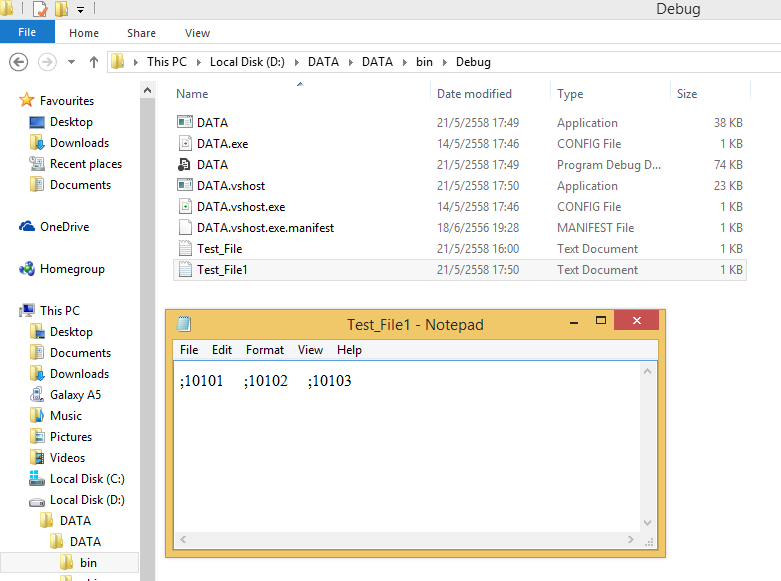Open Local Disk (C:) in navigation pane
The width and height of the screenshot is (781, 581).
[x=87, y=479]
